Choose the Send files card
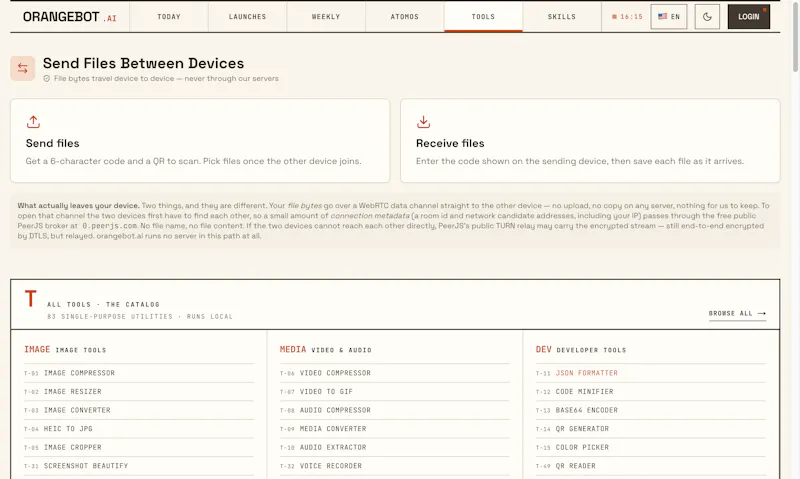This screenshot has height=479, width=800. (x=200, y=141)
